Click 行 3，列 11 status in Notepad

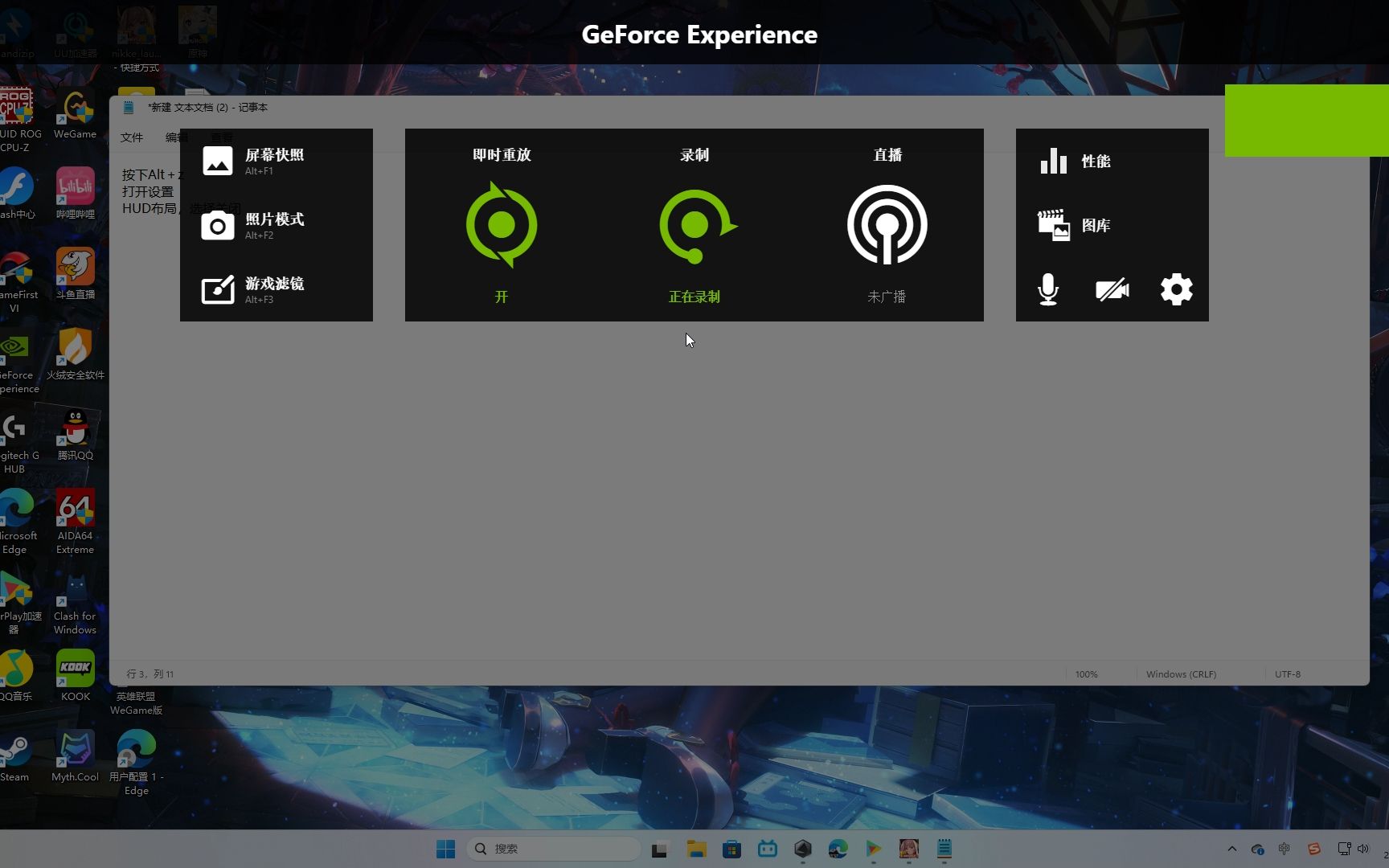click(150, 674)
